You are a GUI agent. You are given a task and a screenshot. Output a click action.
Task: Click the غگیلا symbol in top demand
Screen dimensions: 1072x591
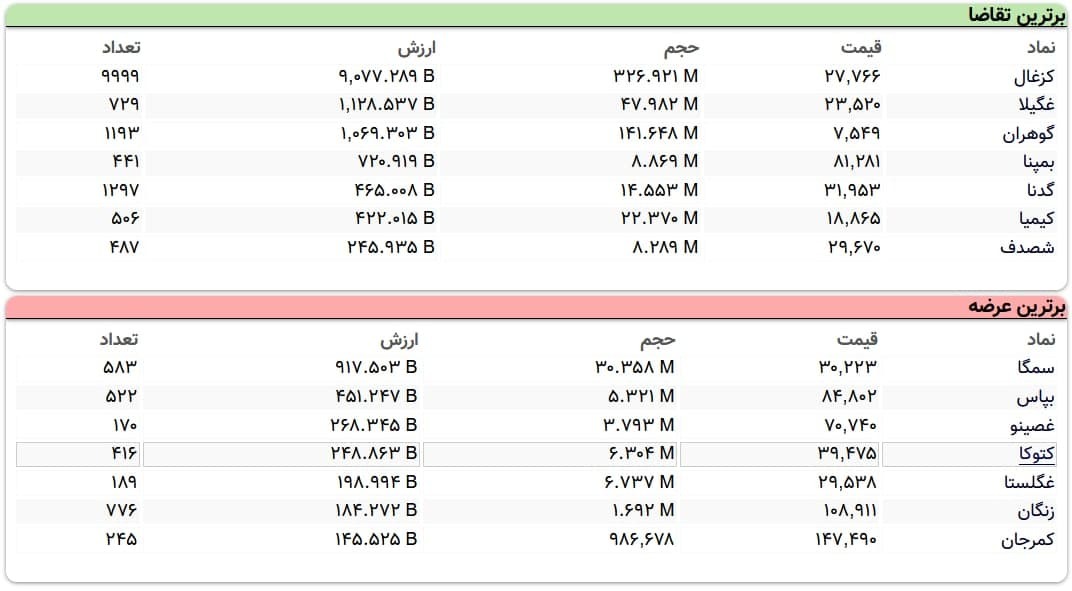point(1038,105)
